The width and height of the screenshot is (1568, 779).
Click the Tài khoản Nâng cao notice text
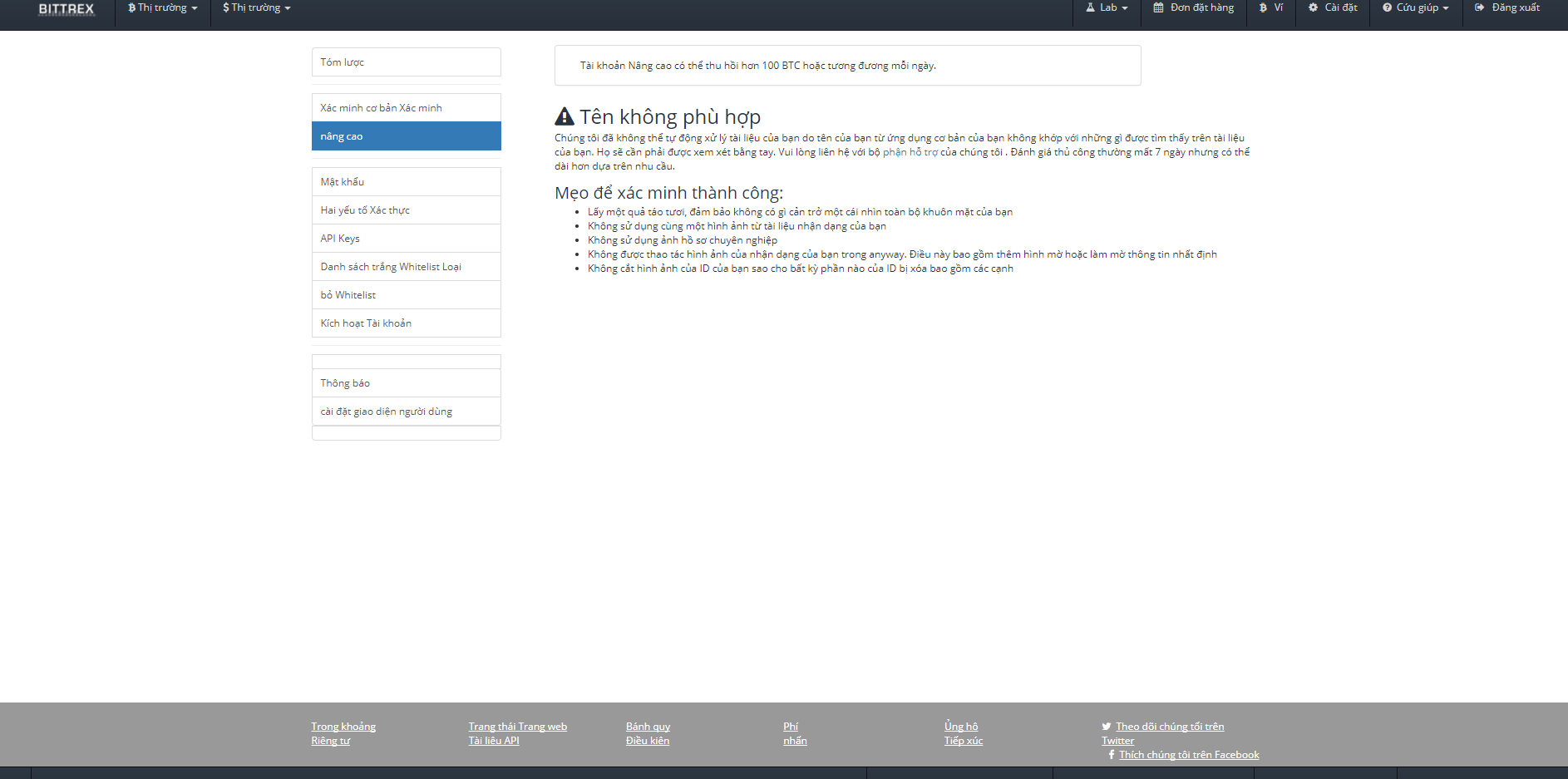[x=758, y=66]
